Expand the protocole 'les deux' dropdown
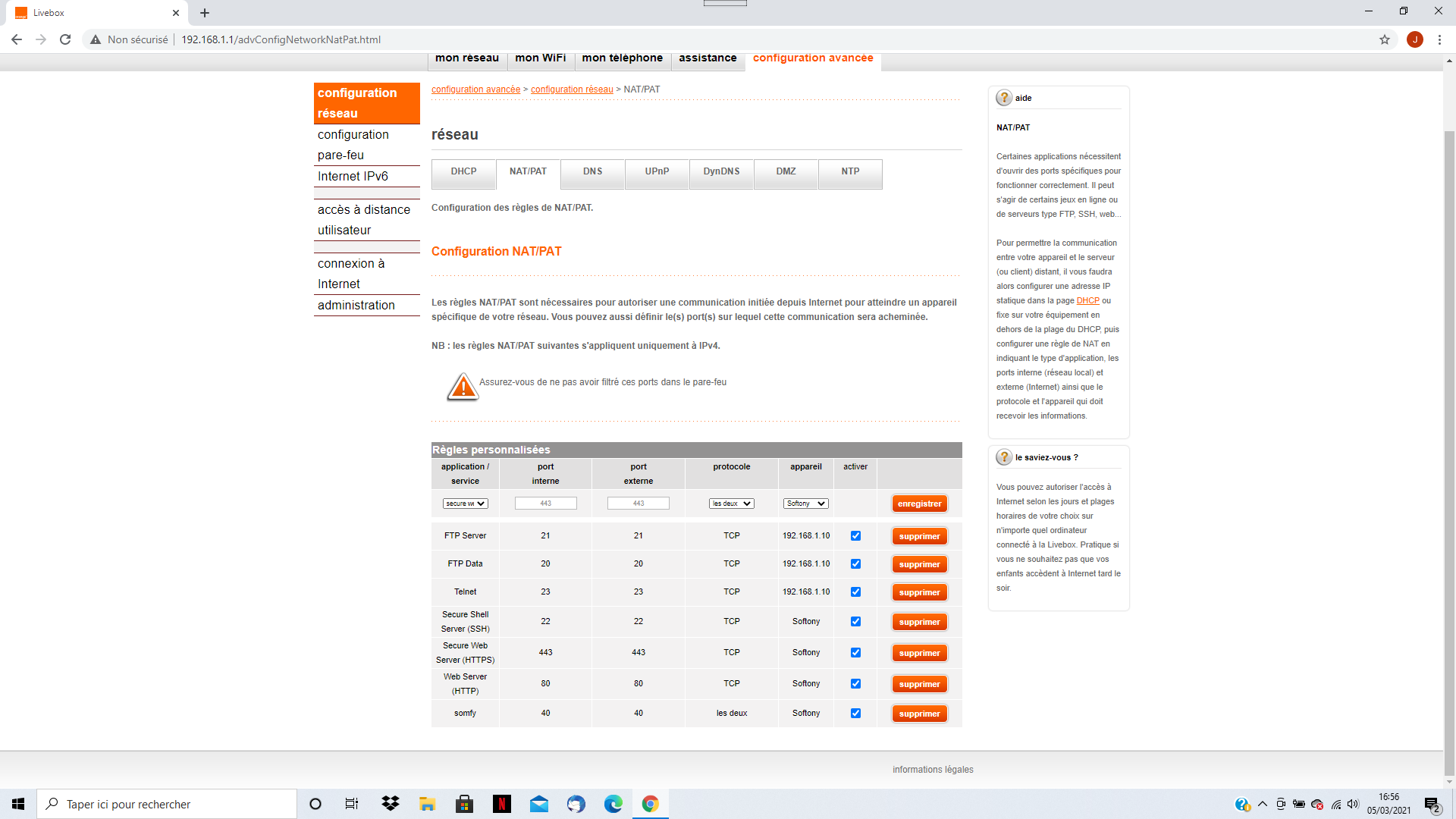1456x819 pixels. coord(731,504)
